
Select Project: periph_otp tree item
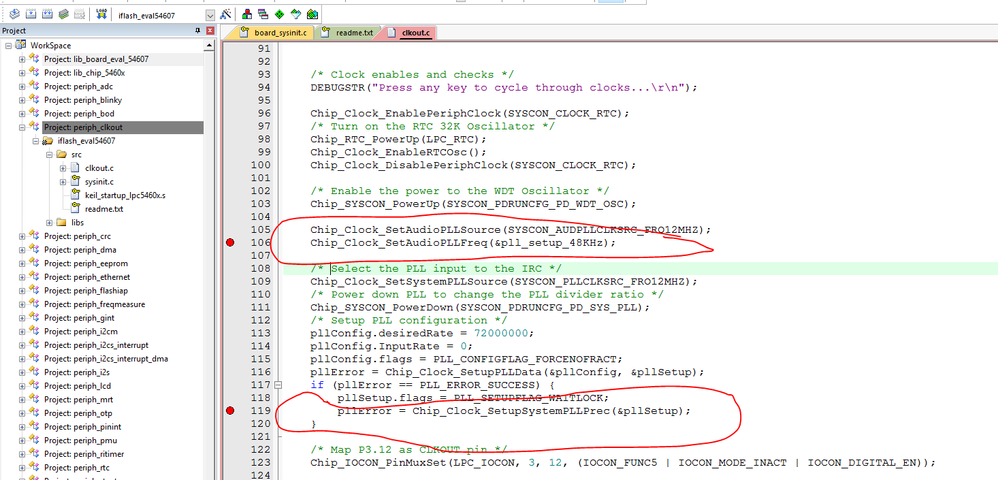click(78, 413)
